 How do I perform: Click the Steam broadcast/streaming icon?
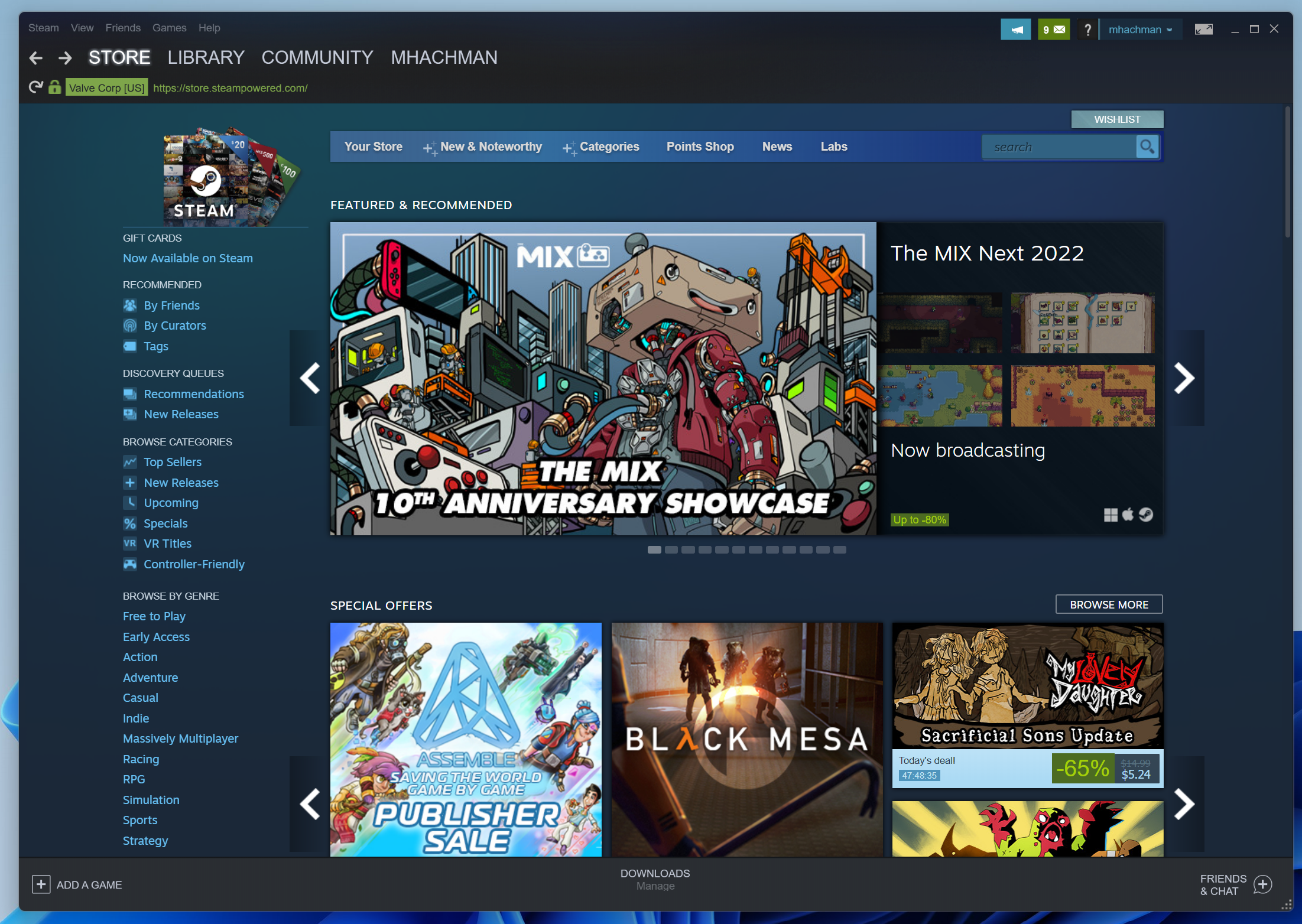(x=1016, y=28)
